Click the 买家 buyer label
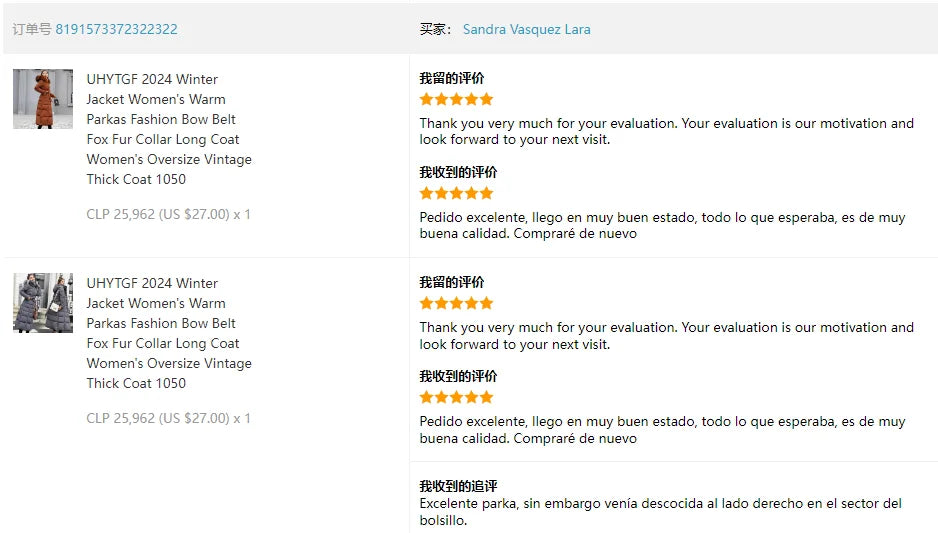 [x=435, y=29]
